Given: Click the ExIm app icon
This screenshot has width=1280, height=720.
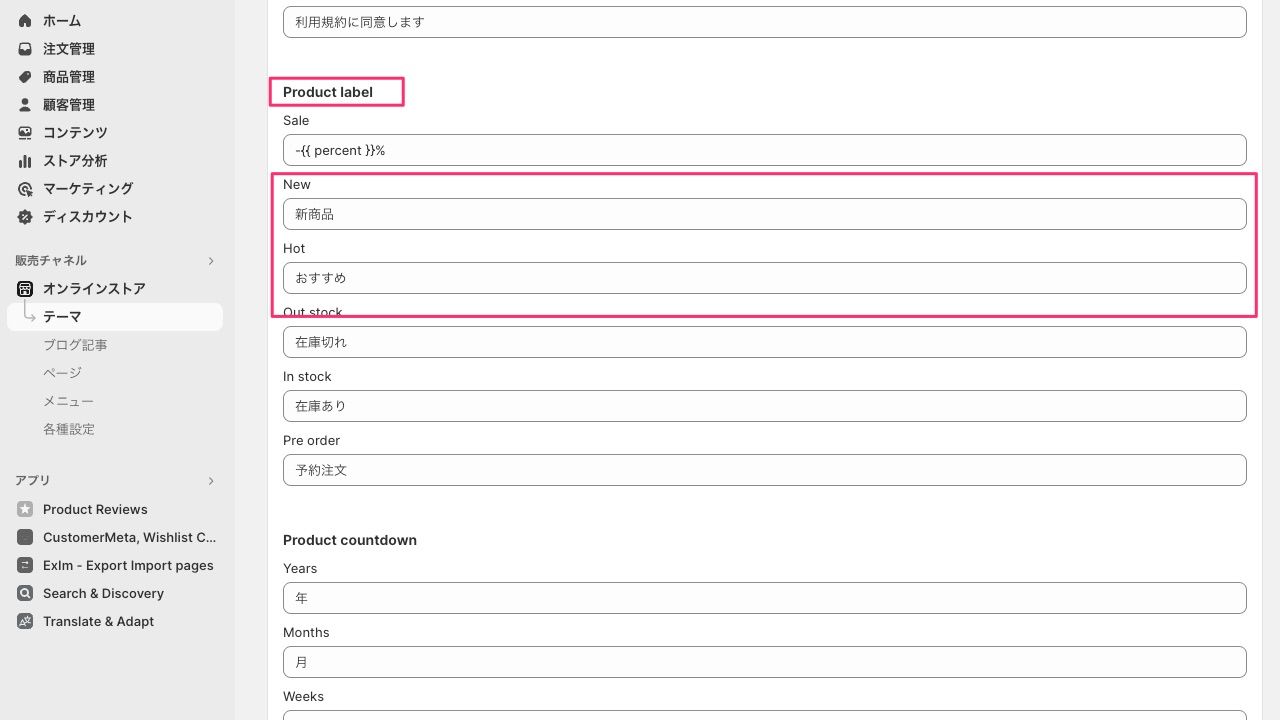Looking at the screenshot, I should pos(25,565).
